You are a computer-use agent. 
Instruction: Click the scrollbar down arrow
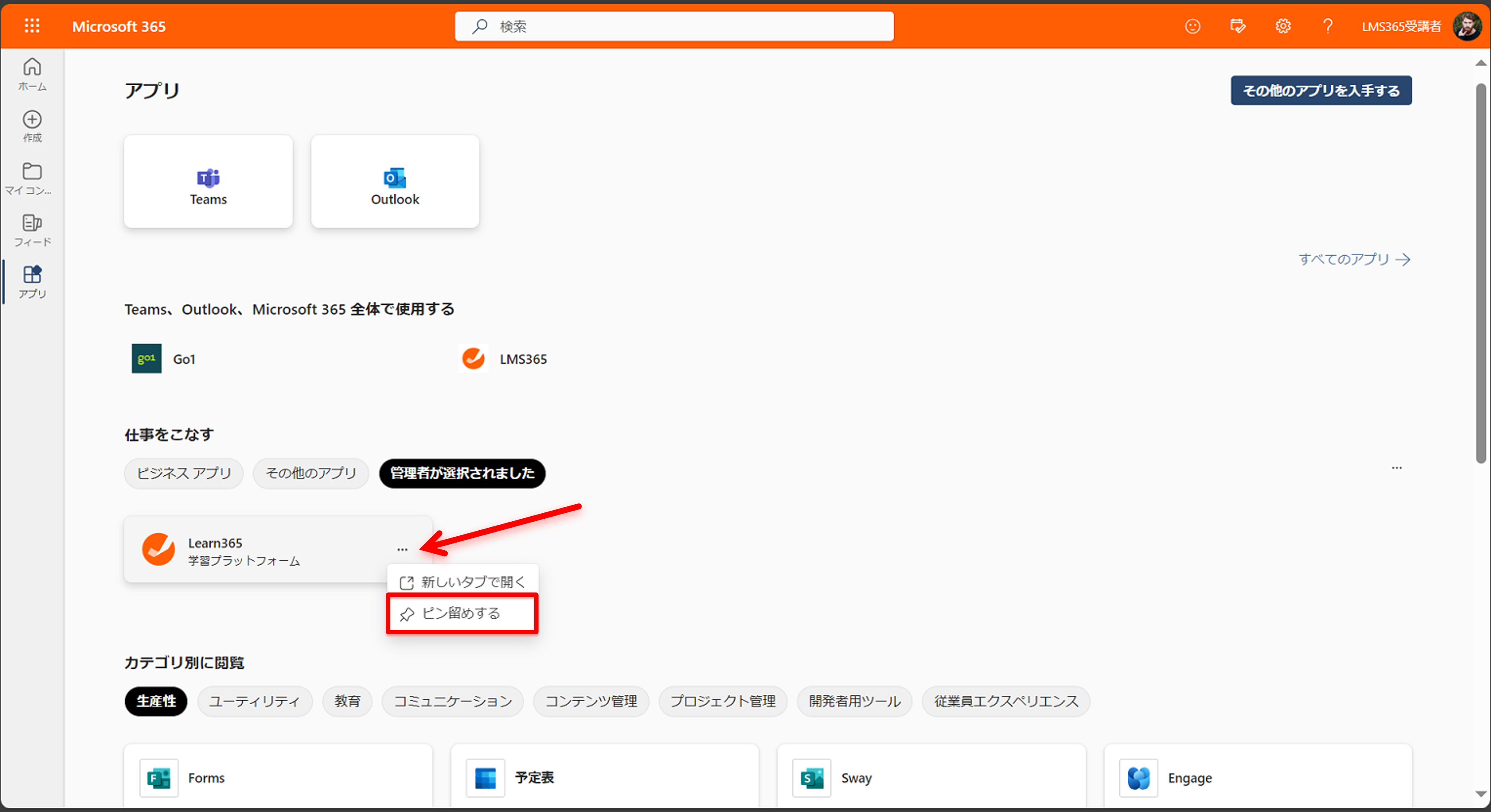(1481, 794)
